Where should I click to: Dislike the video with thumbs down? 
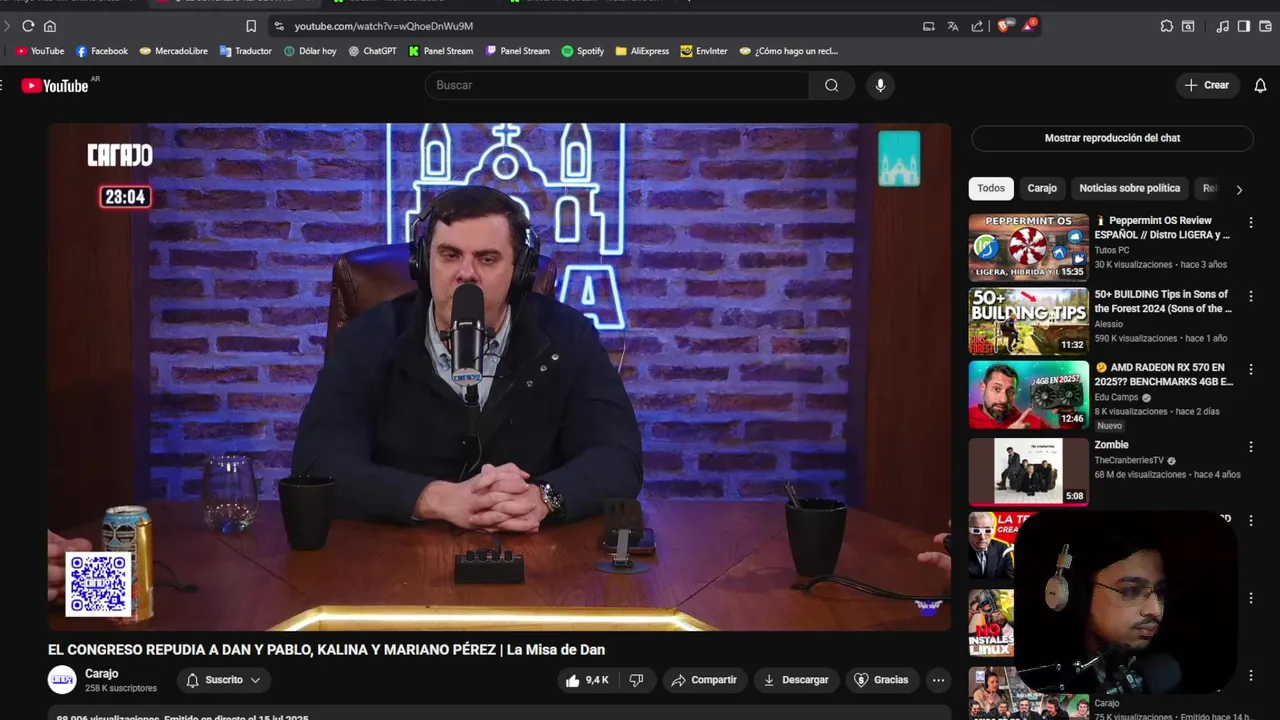pos(636,680)
